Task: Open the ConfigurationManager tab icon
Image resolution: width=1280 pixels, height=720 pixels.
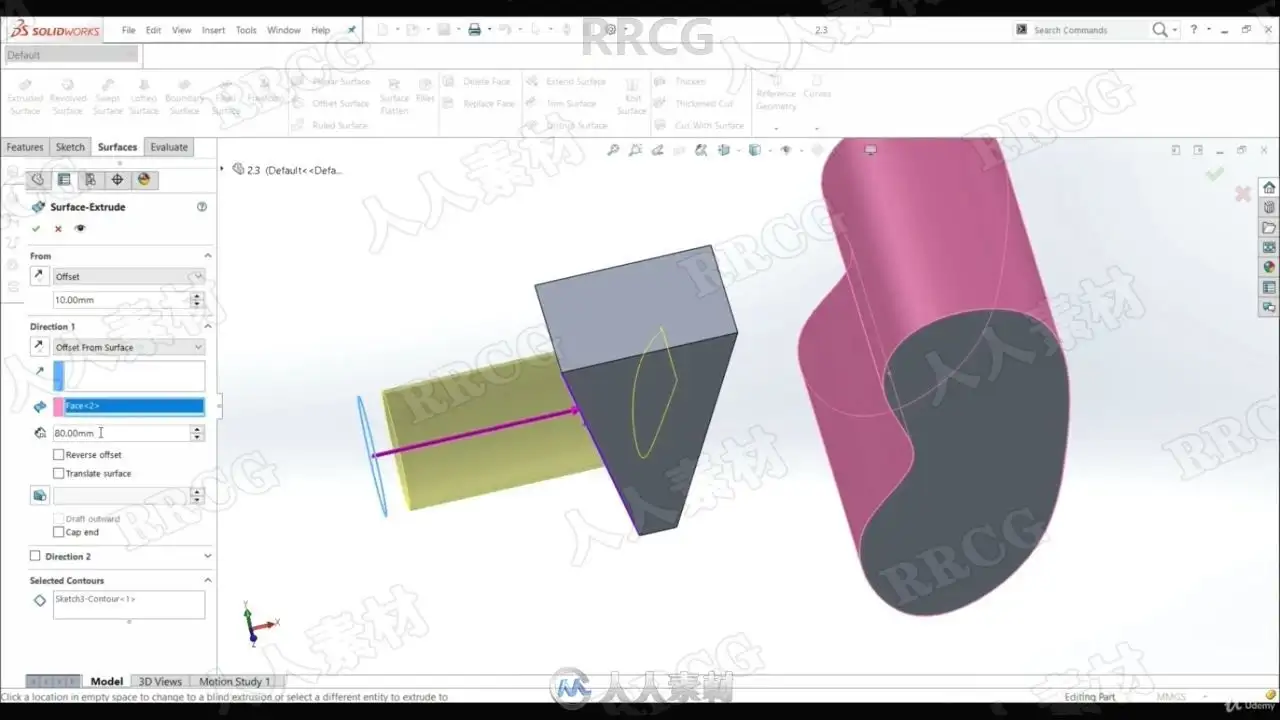Action: pos(90,180)
